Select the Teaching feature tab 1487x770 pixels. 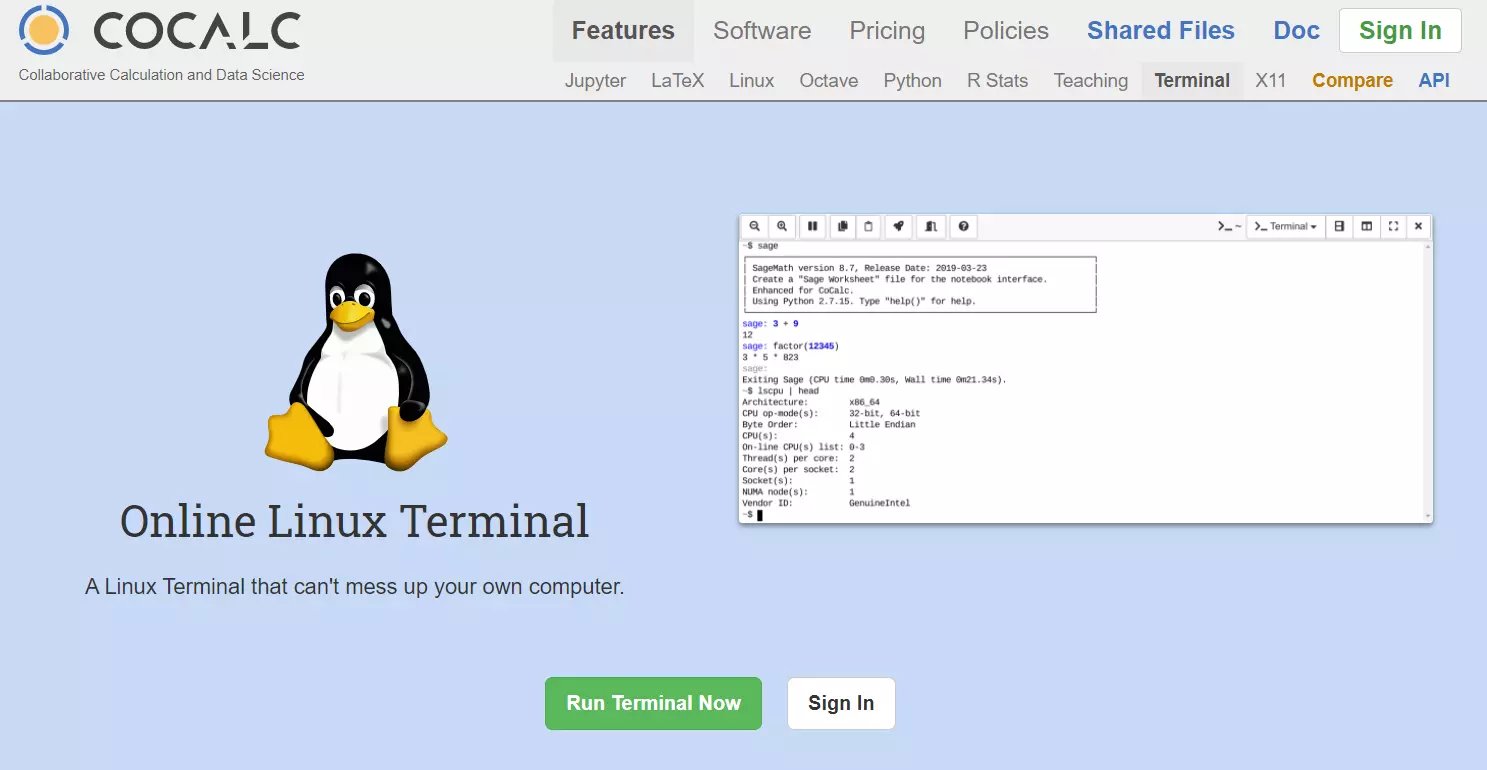coord(1091,81)
